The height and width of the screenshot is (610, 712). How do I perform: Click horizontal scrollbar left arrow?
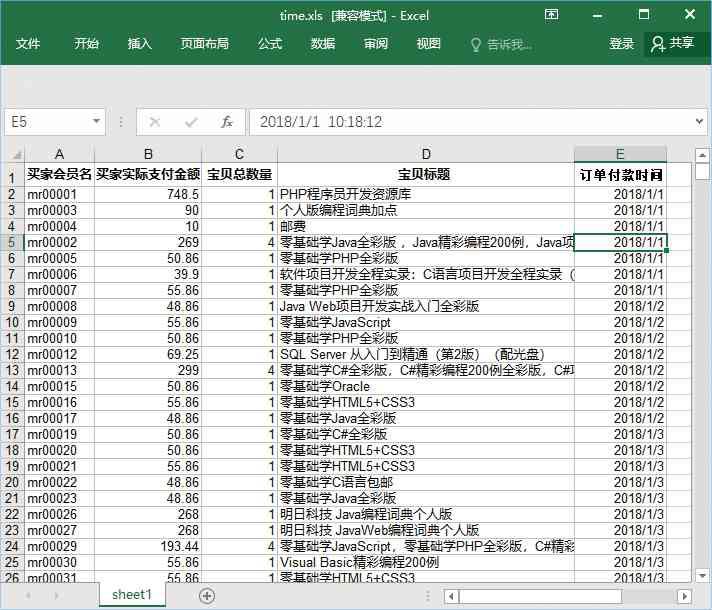coord(451,595)
